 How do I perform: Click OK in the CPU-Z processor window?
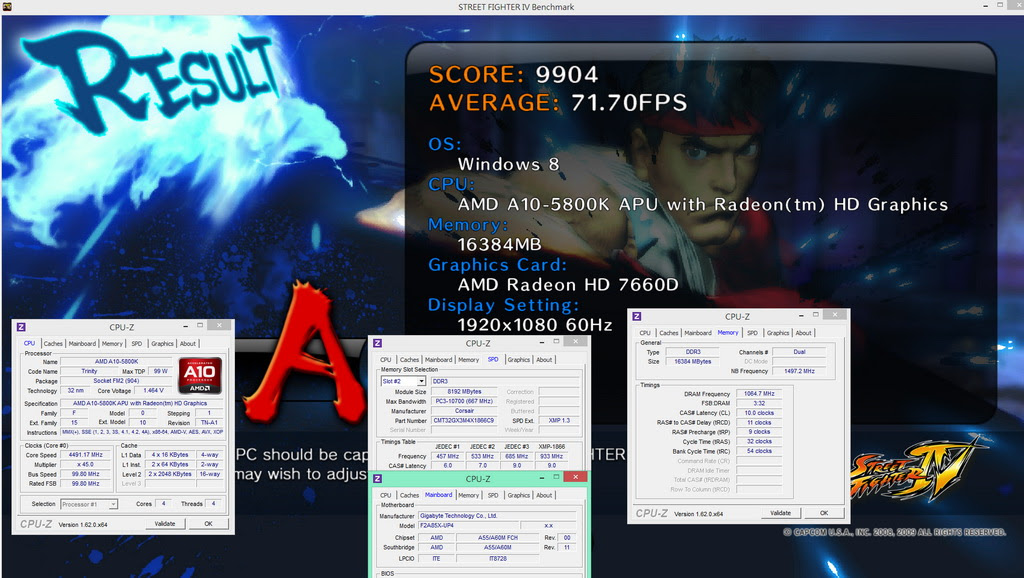[208, 524]
